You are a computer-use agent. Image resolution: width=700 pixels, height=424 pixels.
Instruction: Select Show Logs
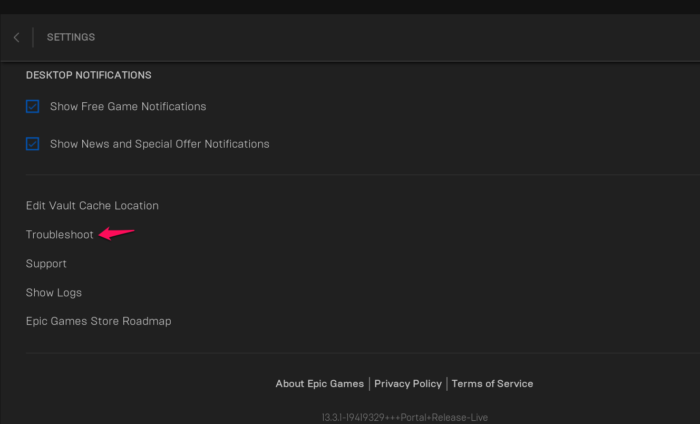click(x=54, y=293)
